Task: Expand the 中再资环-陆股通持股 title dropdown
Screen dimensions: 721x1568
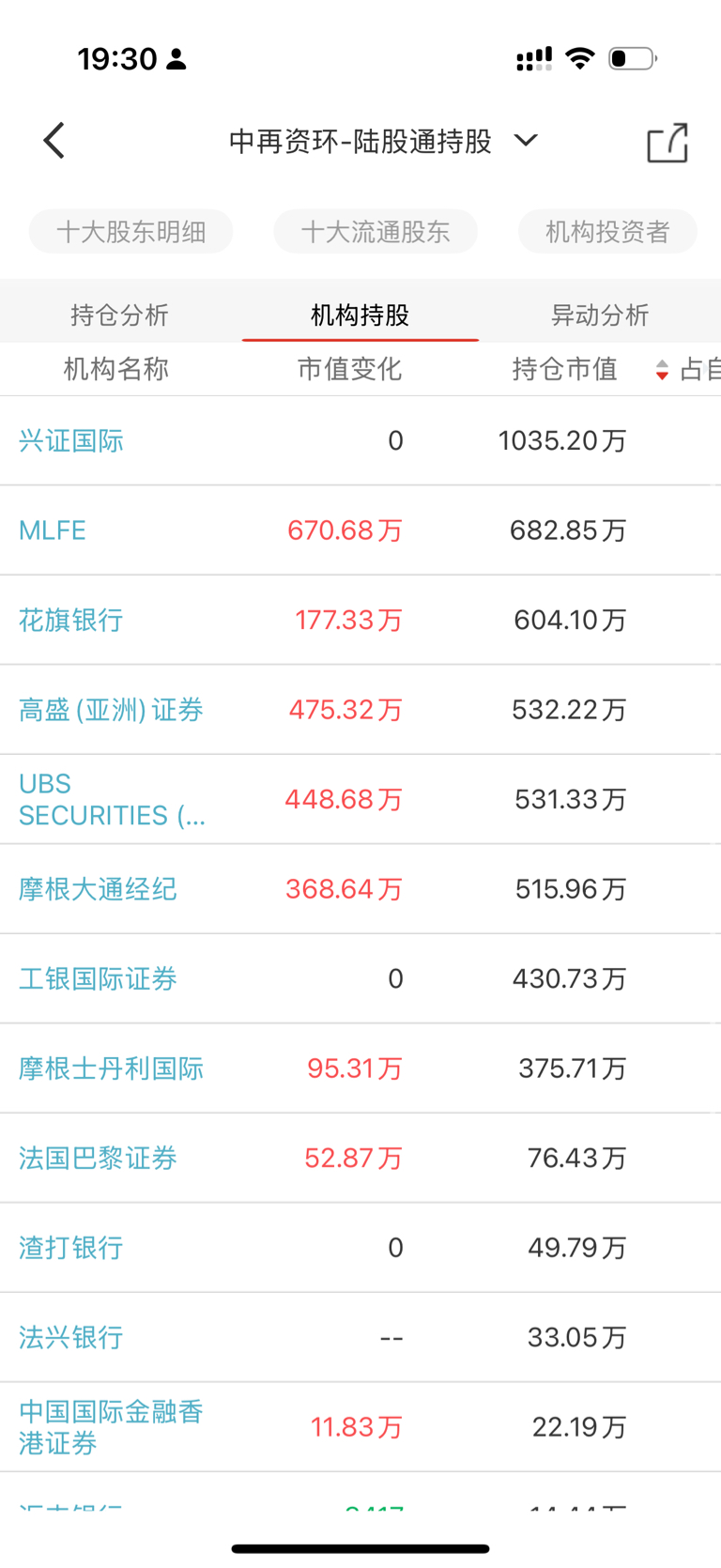Action: coord(526,141)
